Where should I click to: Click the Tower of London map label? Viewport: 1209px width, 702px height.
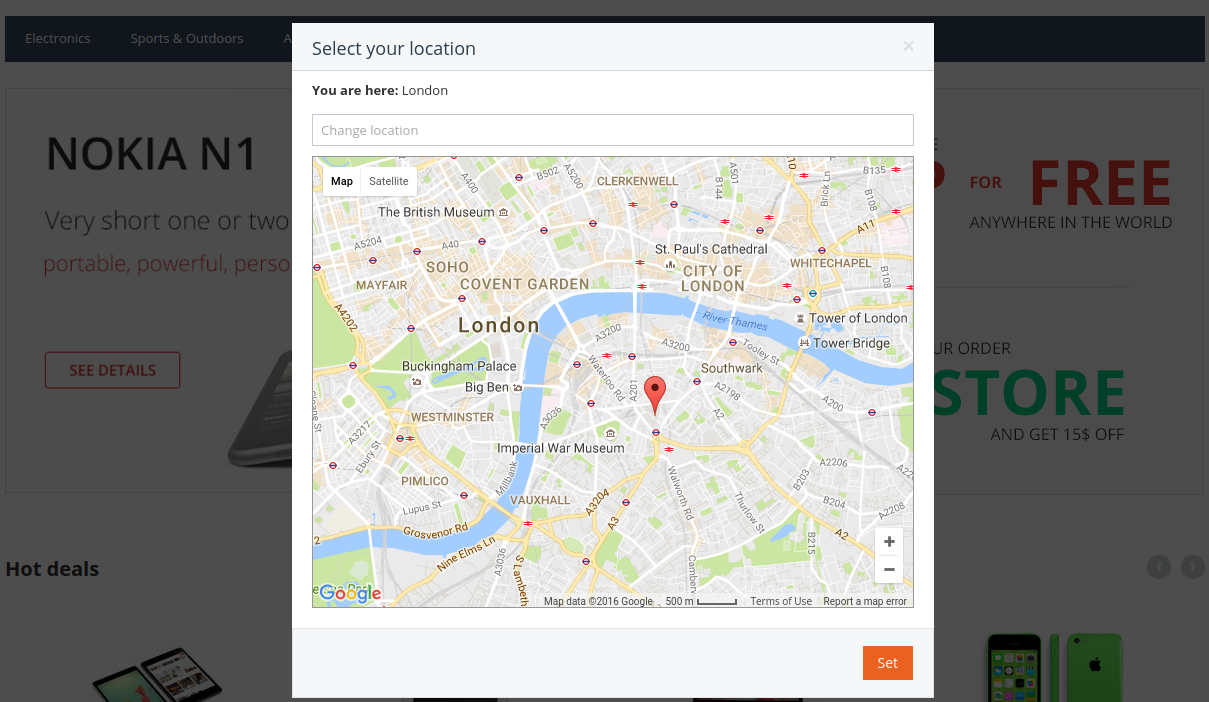858,318
